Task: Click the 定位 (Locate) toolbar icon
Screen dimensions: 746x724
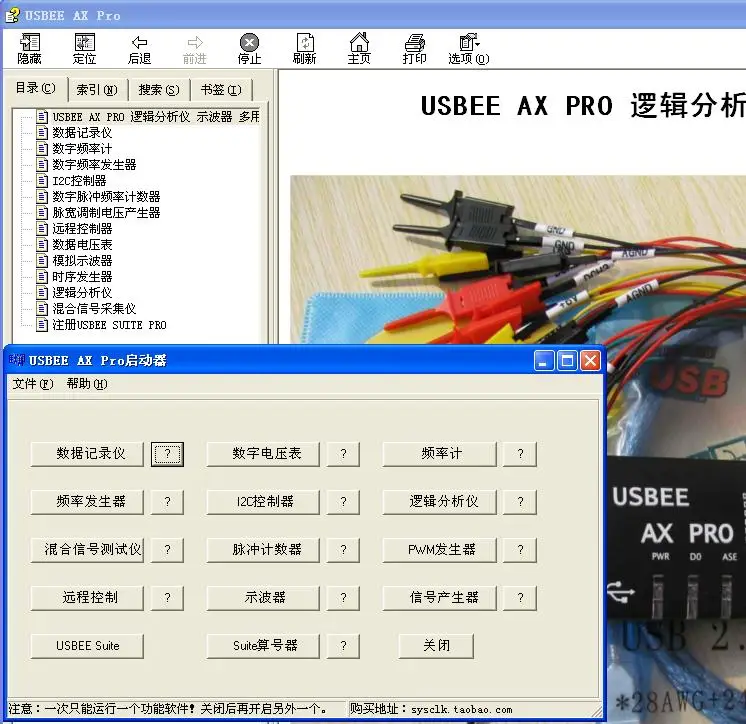Action: click(x=85, y=49)
